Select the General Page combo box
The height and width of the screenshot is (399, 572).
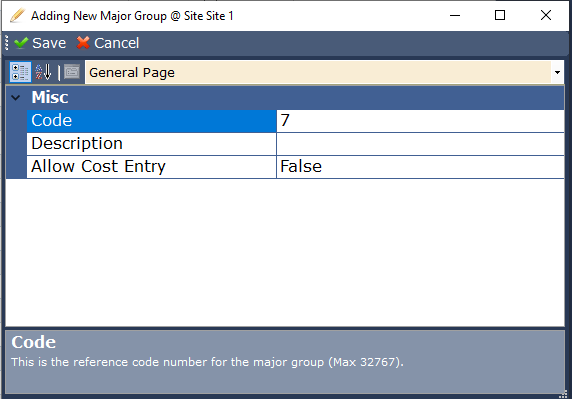(x=324, y=72)
